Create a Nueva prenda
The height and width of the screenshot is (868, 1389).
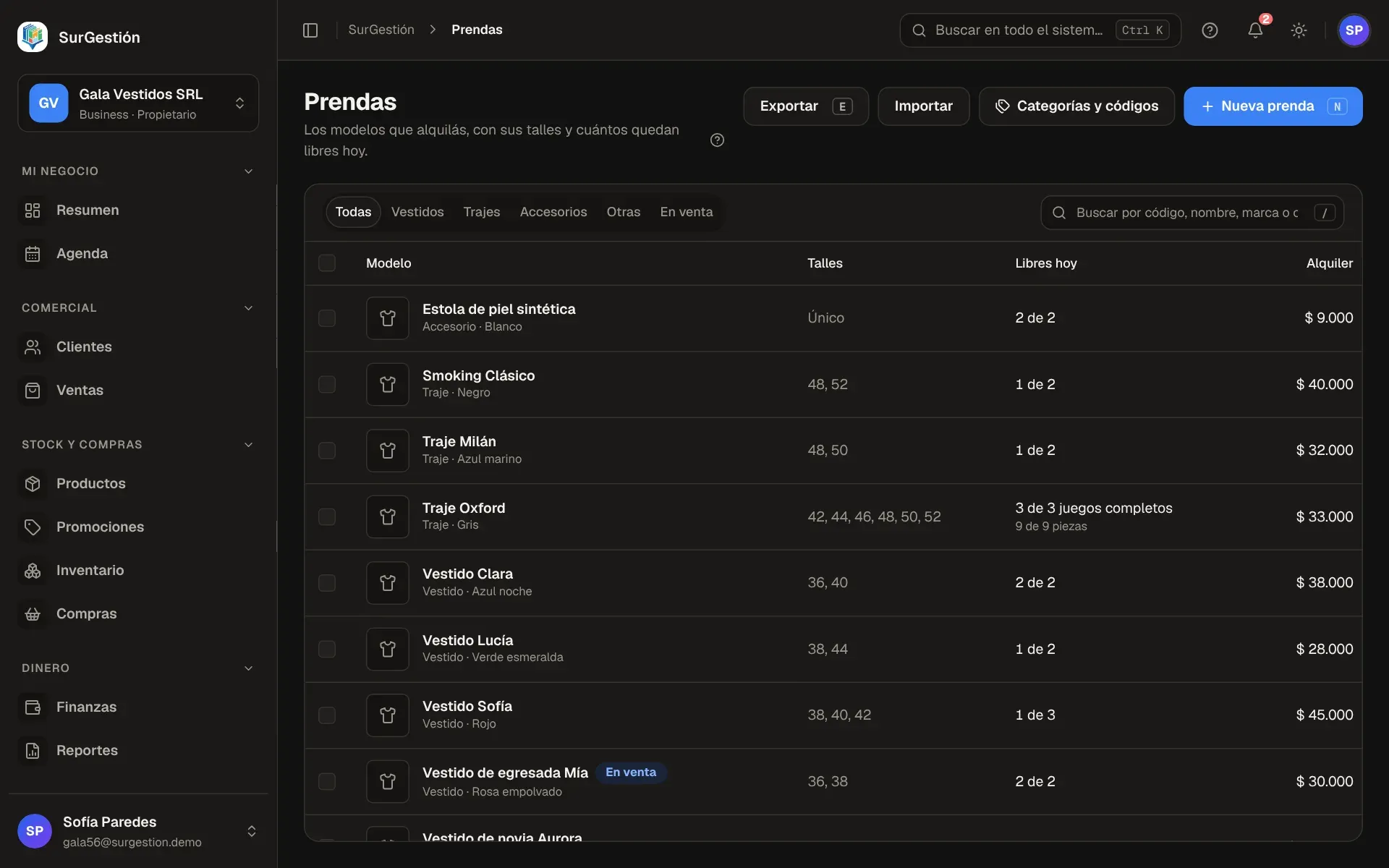click(1273, 106)
